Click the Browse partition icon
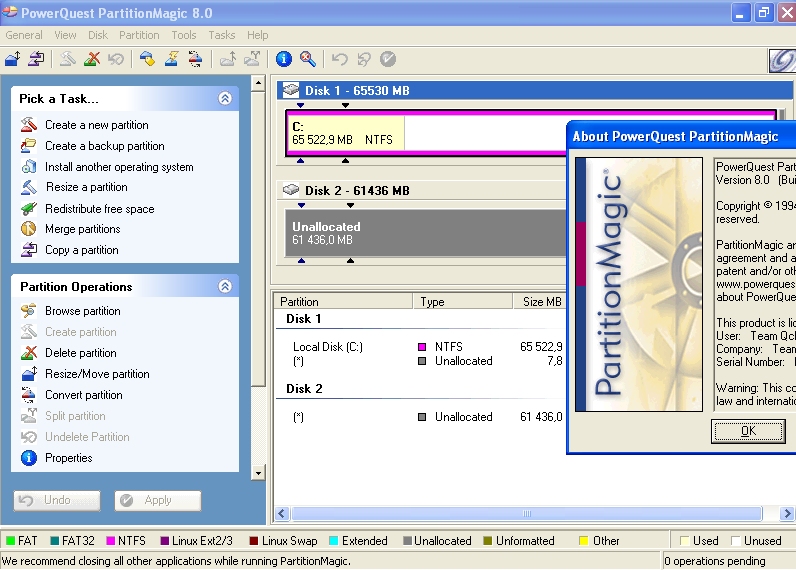The image size is (796, 570). [x=28, y=311]
